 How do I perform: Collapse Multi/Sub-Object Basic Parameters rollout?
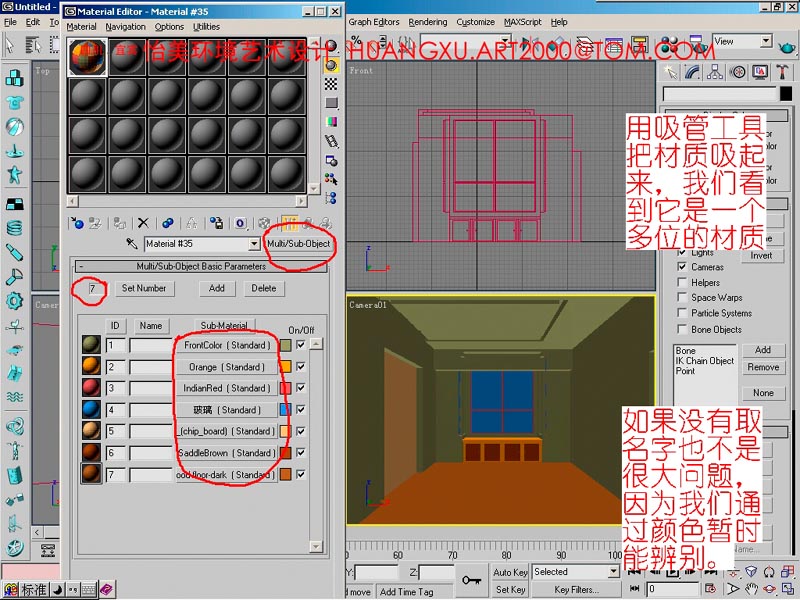coord(201,266)
